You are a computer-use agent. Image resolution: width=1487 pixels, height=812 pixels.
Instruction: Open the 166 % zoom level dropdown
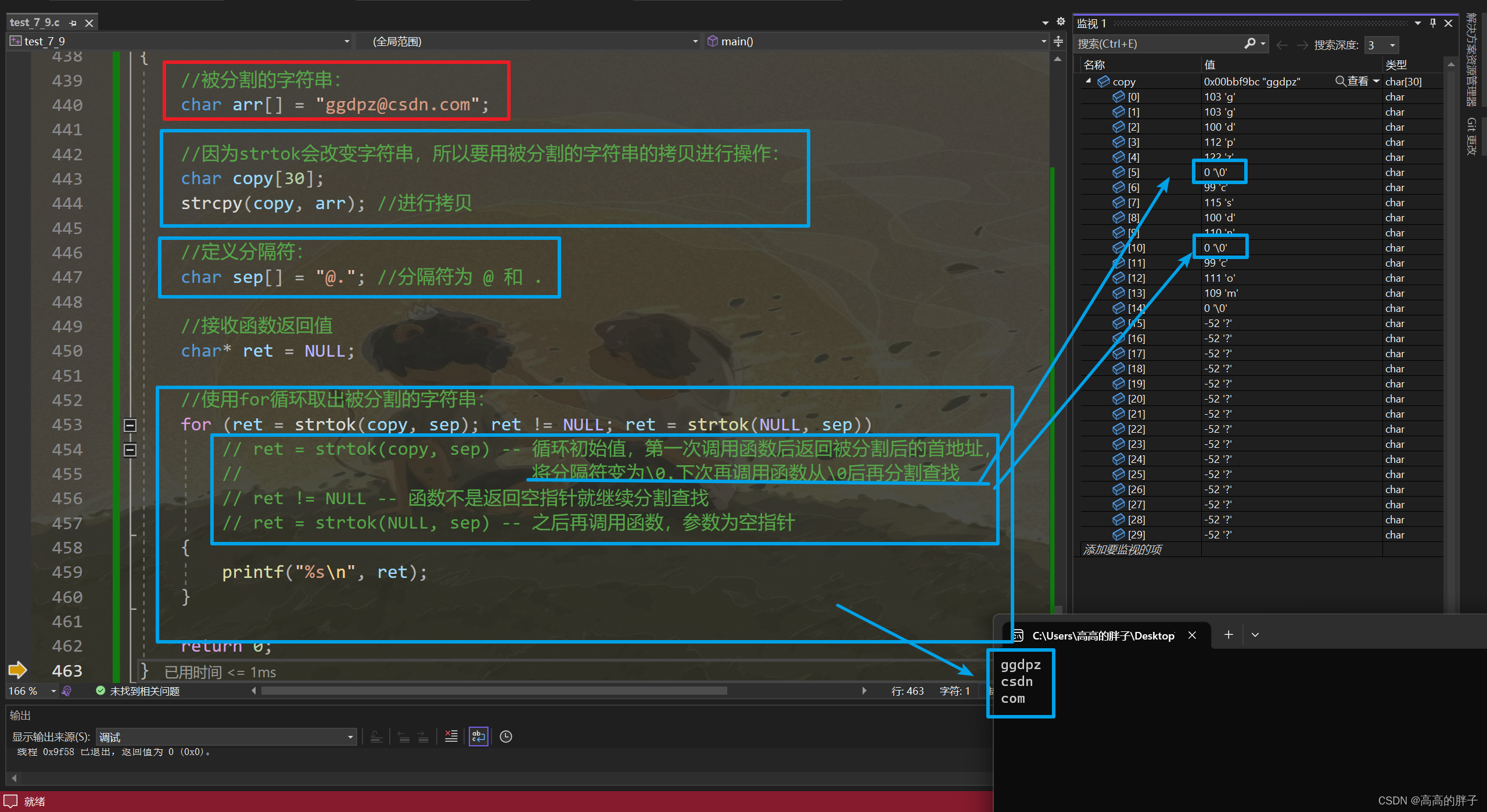(x=53, y=691)
